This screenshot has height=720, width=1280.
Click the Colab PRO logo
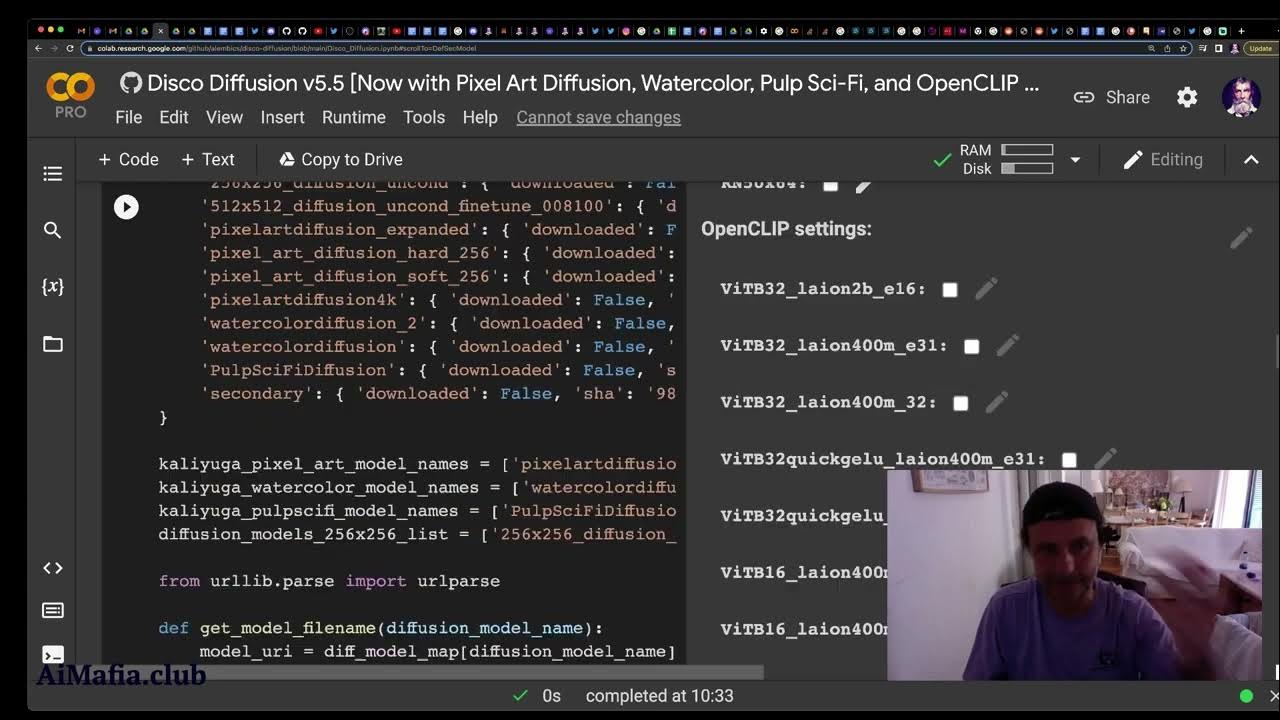[x=70, y=96]
